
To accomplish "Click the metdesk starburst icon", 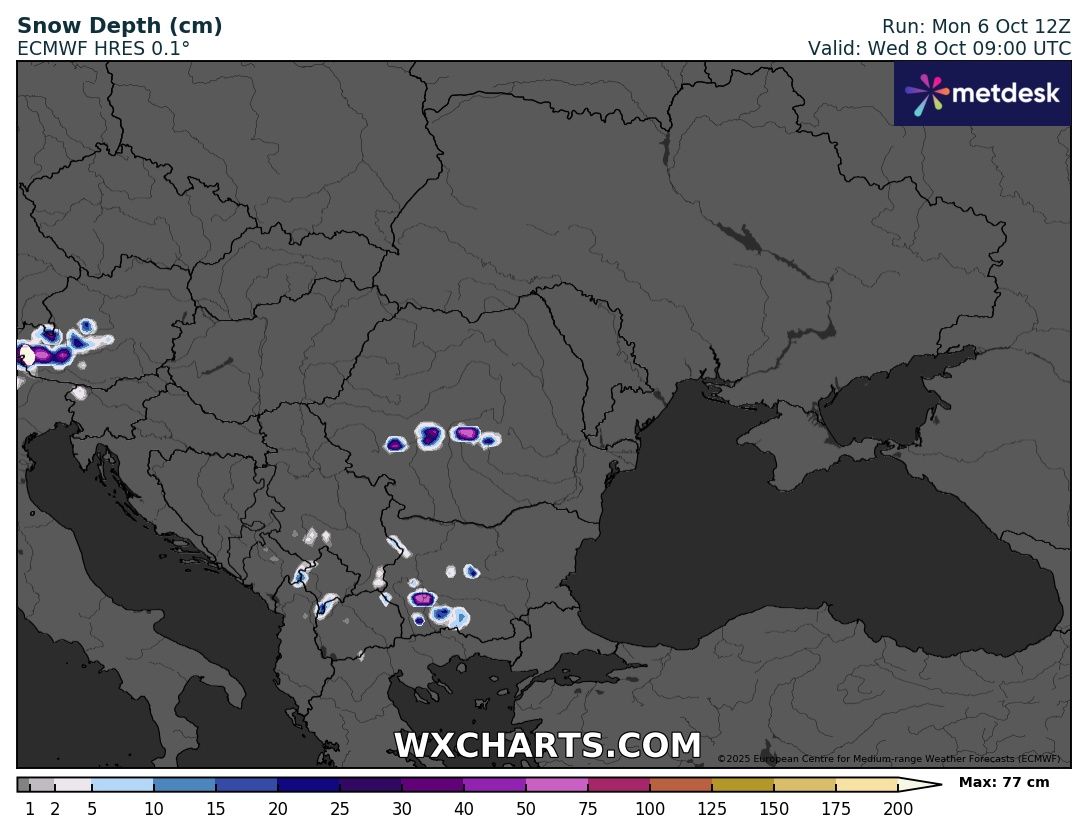I will pyautogui.click(x=927, y=94).
